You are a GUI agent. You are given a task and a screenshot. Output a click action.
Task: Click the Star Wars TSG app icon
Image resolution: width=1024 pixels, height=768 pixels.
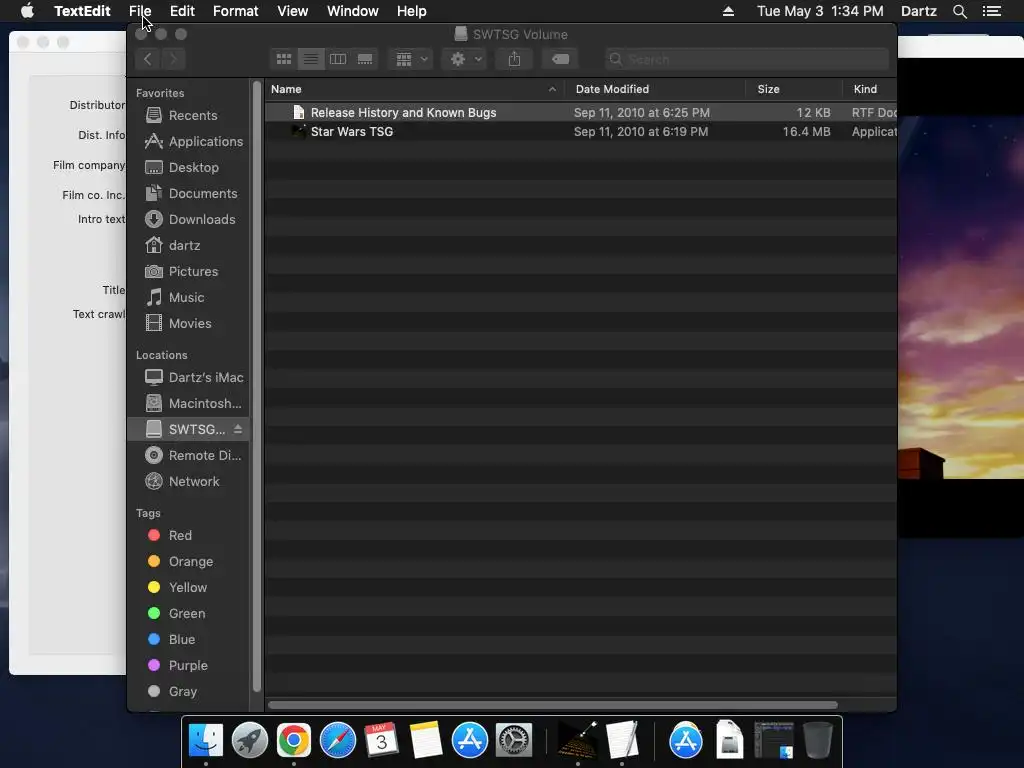(x=298, y=131)
